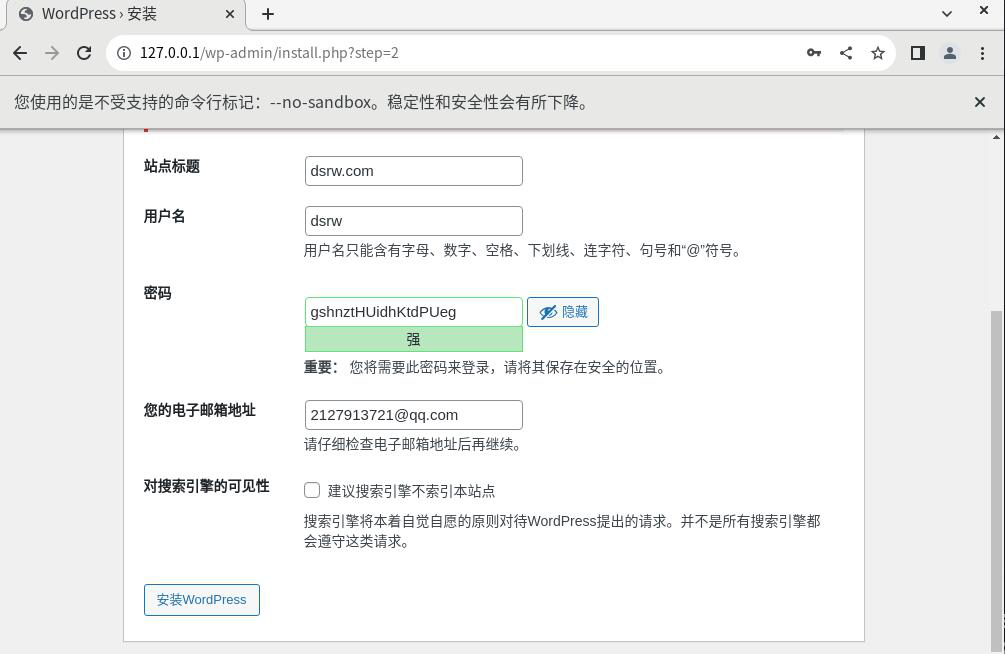Click the 请仔细检查电子邮箱地址后再继续 hint

click(413, 444)
